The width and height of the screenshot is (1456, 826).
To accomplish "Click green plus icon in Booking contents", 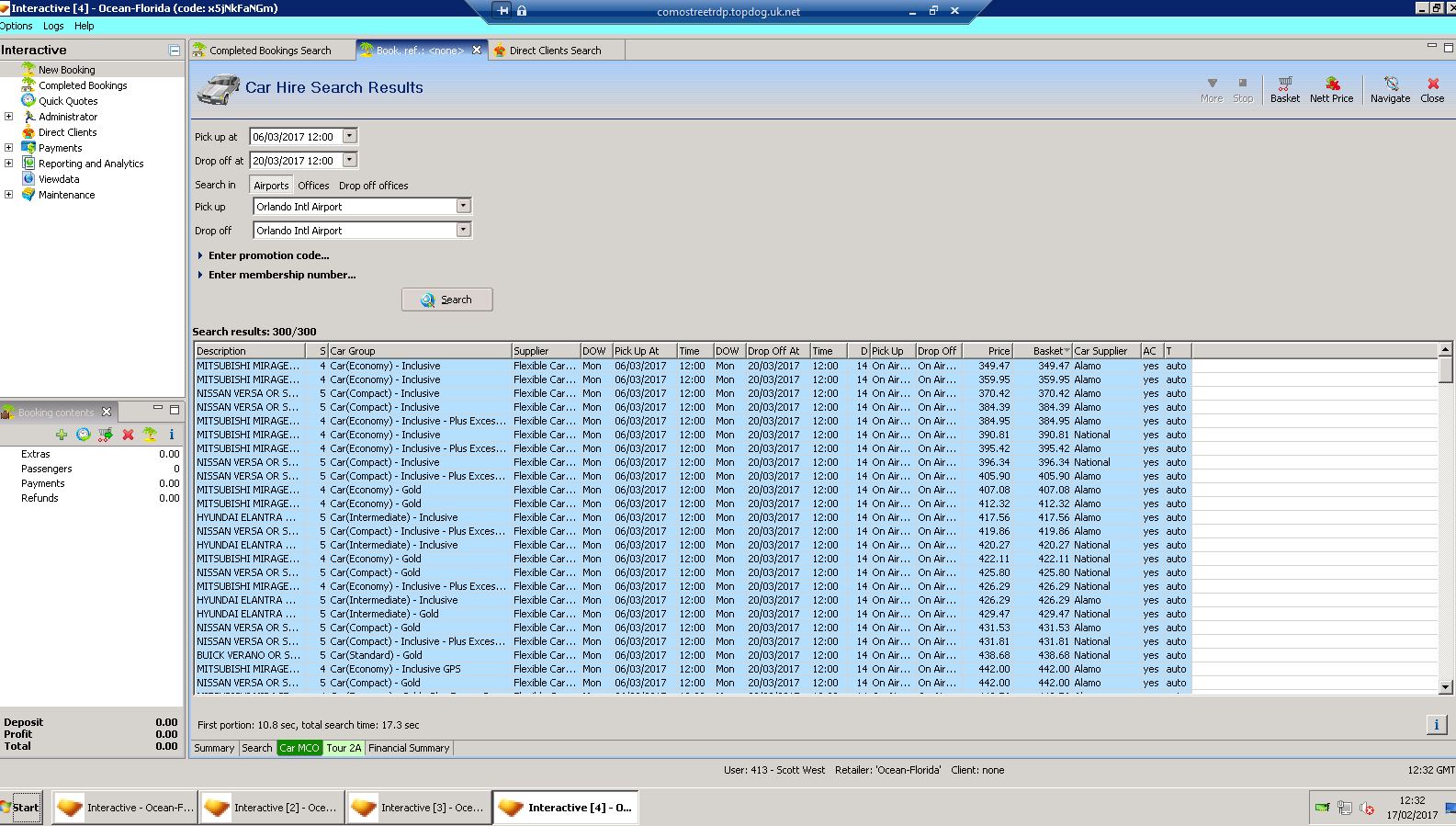I will tap(62, 435).
